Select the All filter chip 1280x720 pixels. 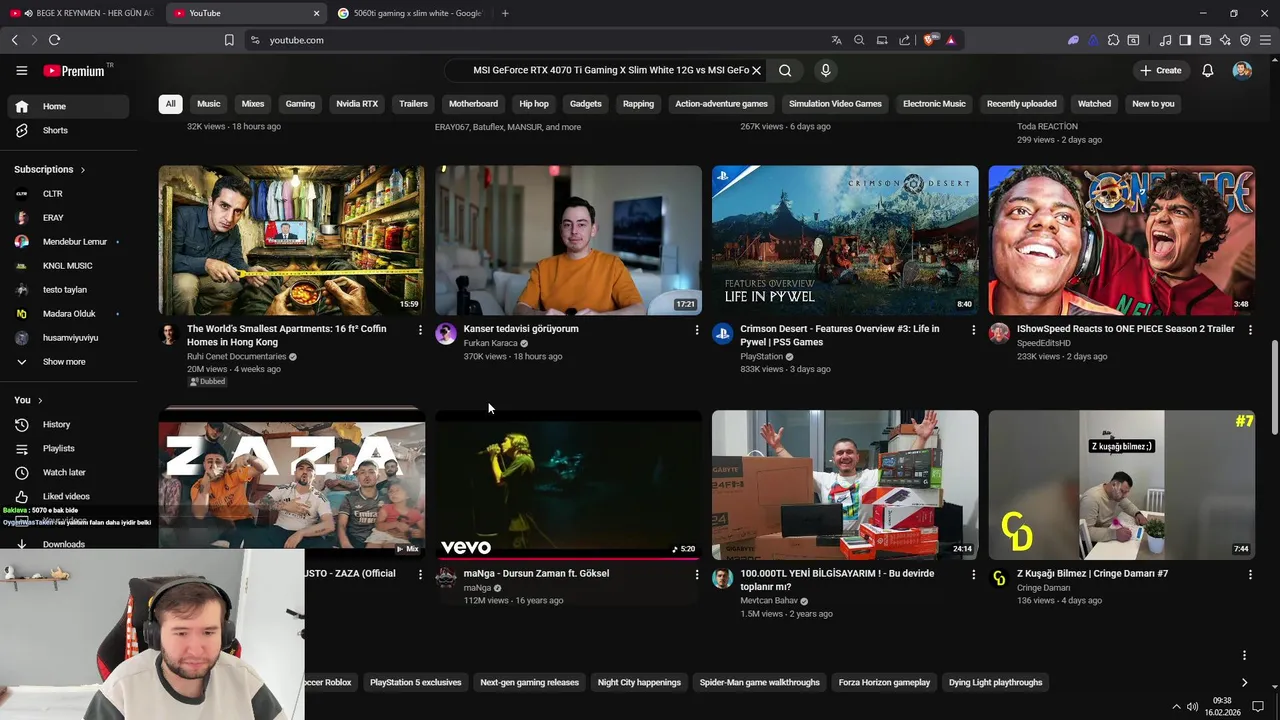(x=170, y=104)
